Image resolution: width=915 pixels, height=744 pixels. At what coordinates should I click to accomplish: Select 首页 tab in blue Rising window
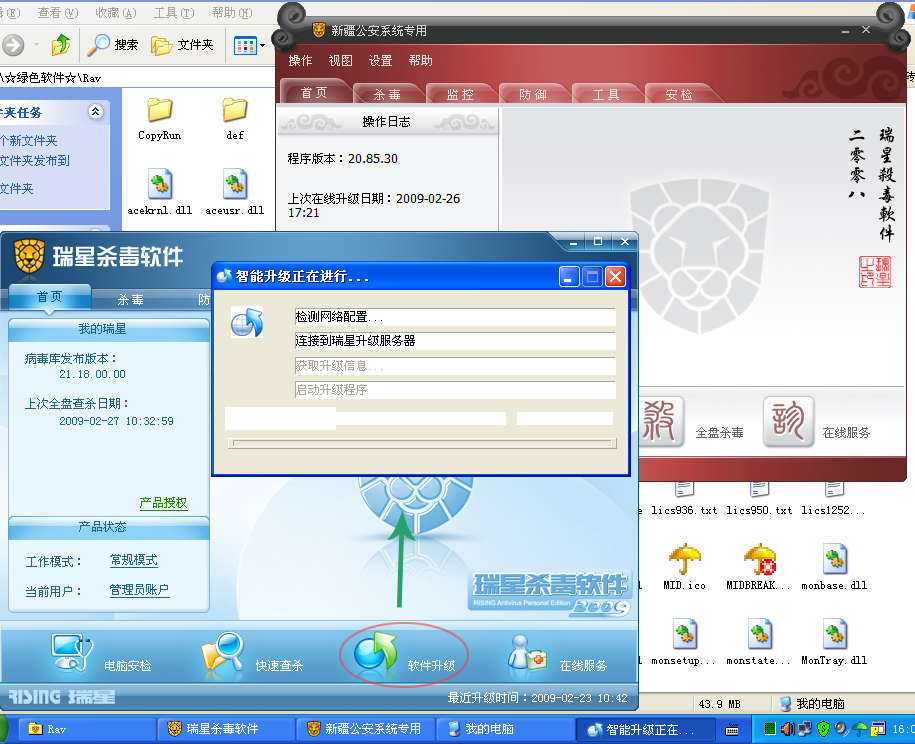pos(50,297)
